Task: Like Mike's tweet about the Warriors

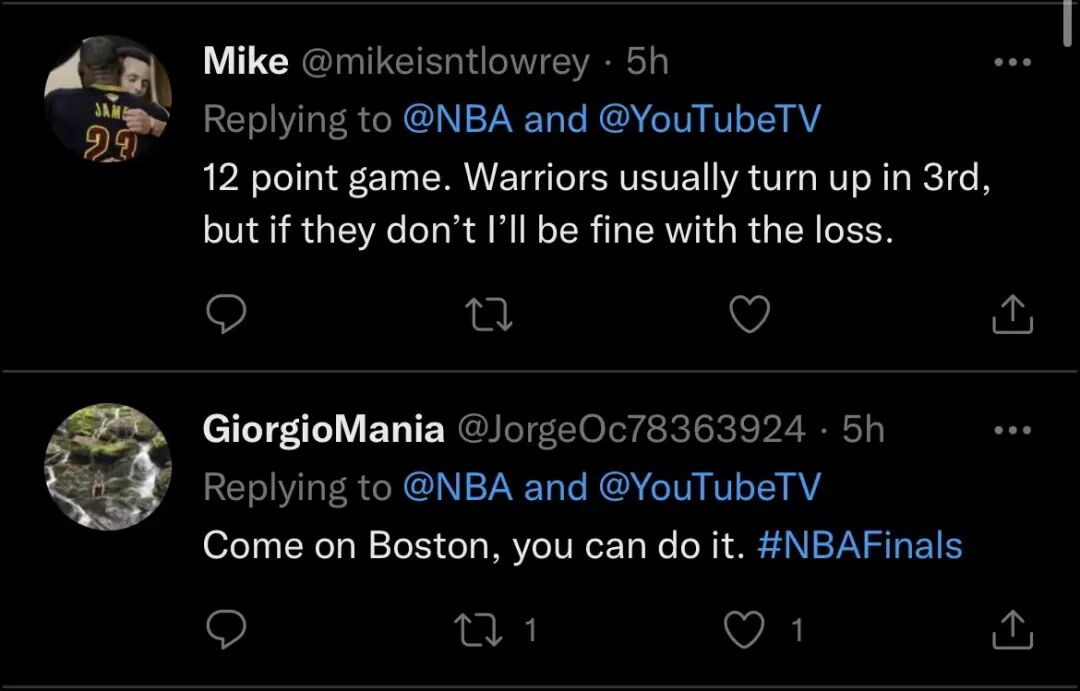Action: tap(749, 316)
